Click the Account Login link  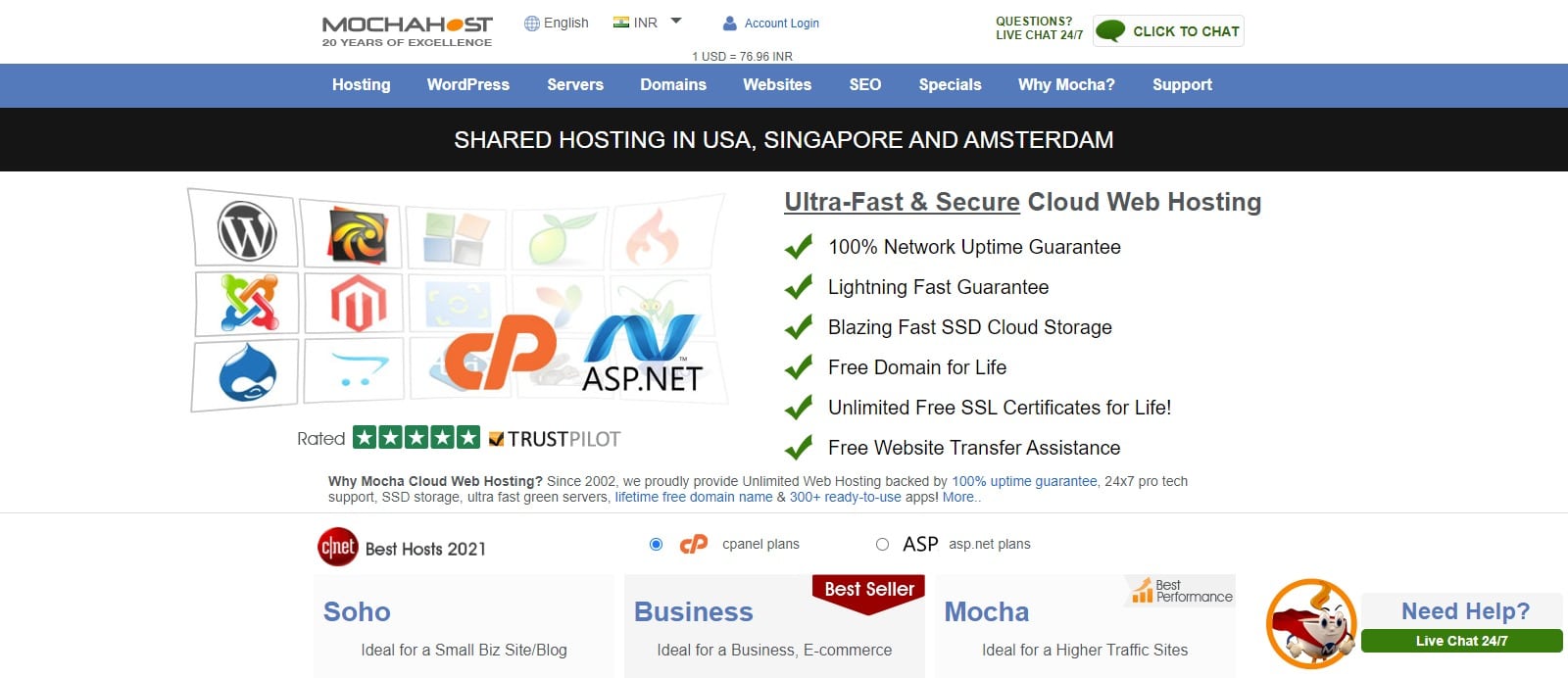(782, 24)
